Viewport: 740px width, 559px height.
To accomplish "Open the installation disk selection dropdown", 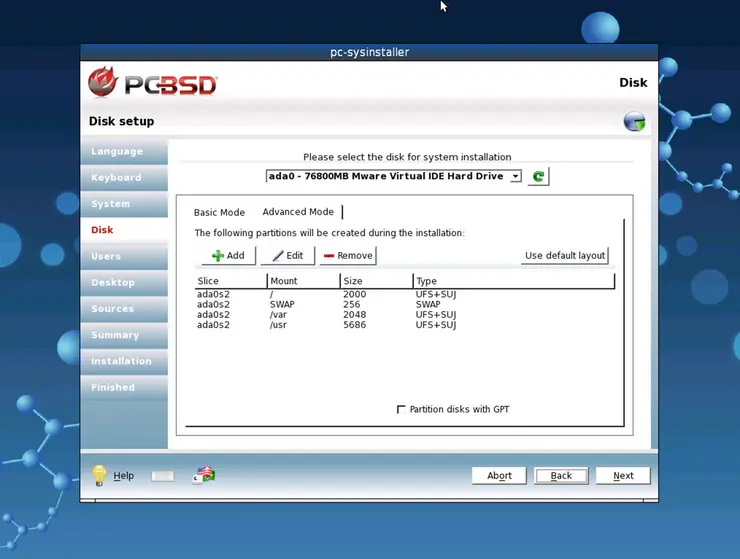I will tap(394, 176).
